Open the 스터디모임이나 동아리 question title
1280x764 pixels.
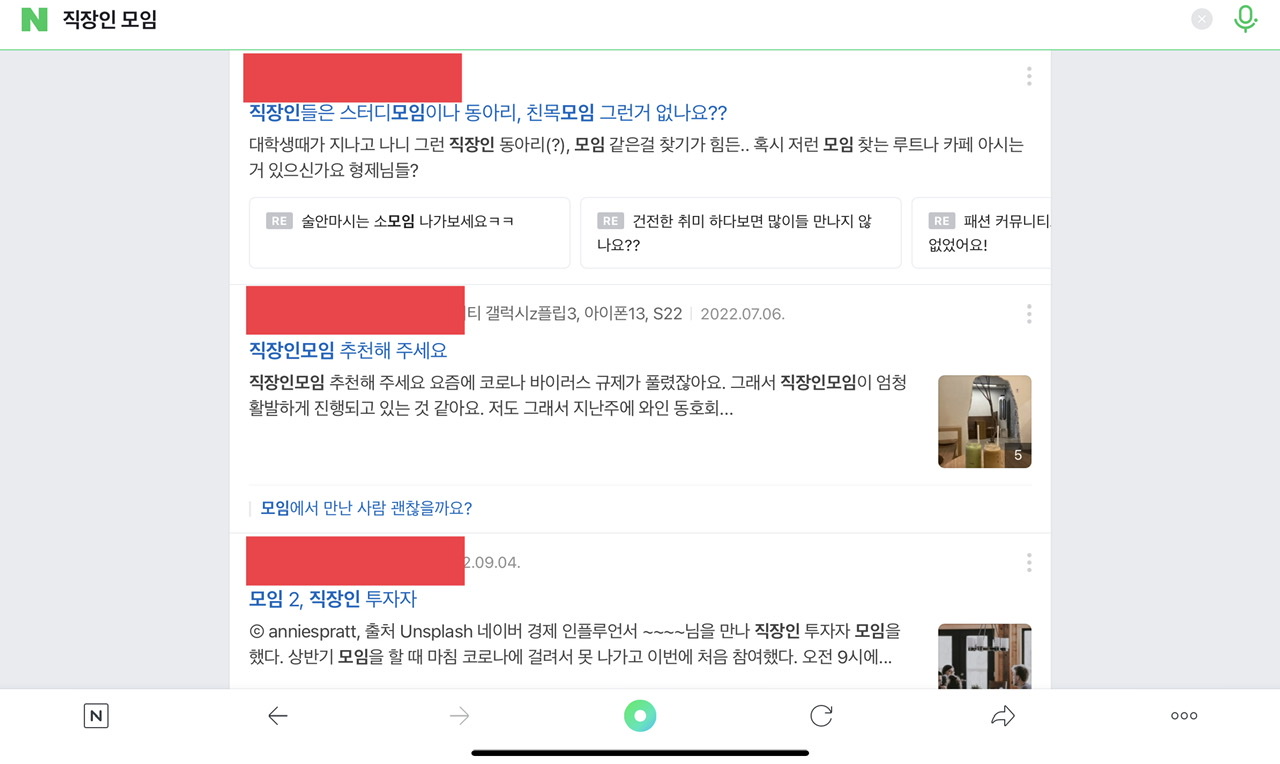pos(488,113)
